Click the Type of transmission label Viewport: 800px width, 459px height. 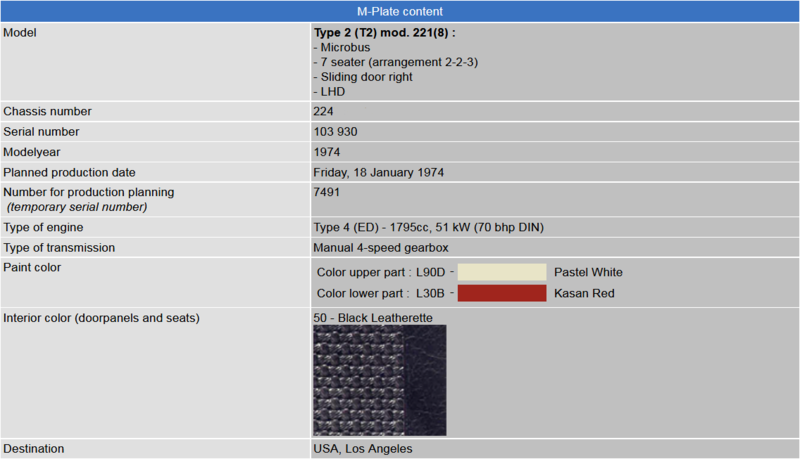(x=59, y=247)
